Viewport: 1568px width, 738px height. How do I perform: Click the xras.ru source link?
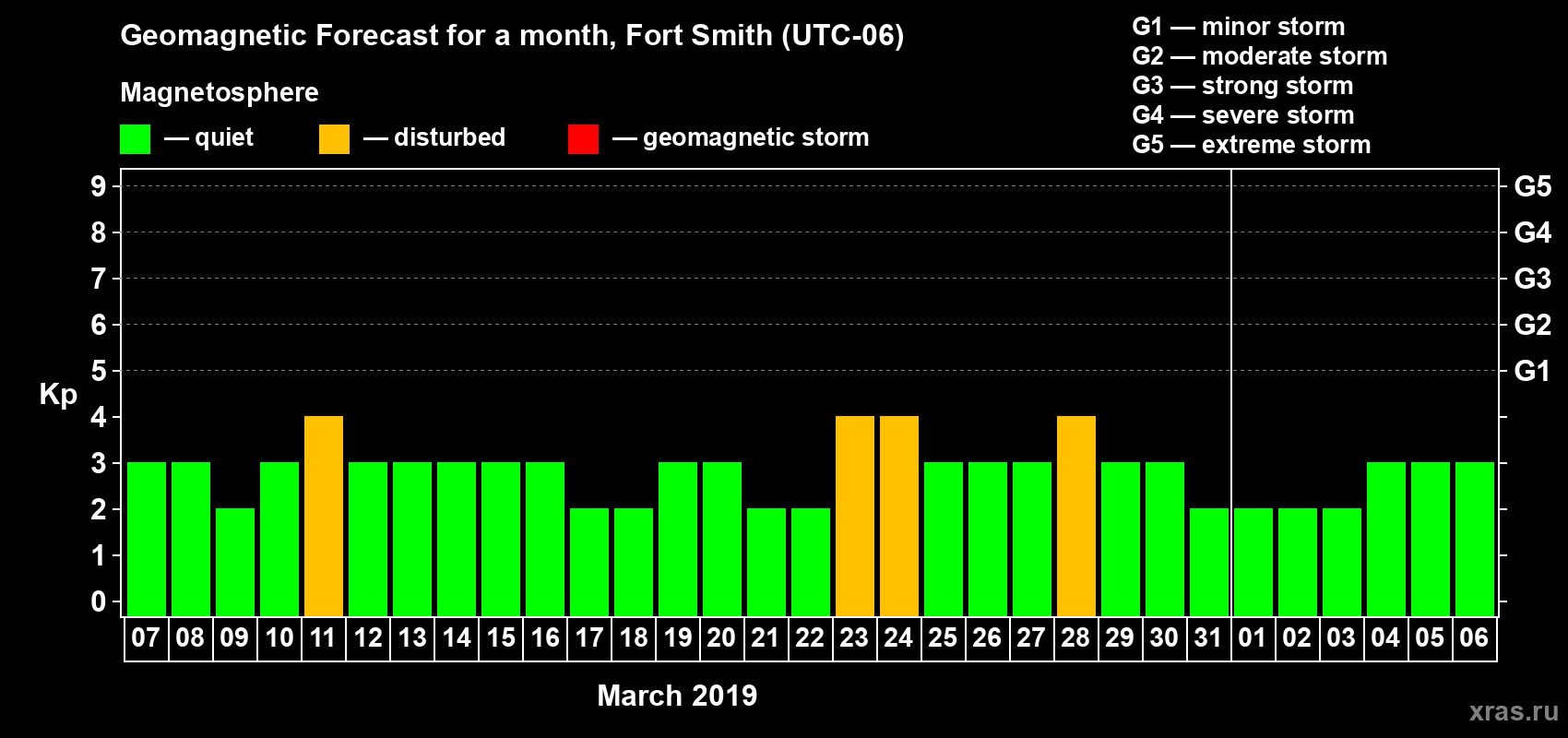[x=1514, y=711]
